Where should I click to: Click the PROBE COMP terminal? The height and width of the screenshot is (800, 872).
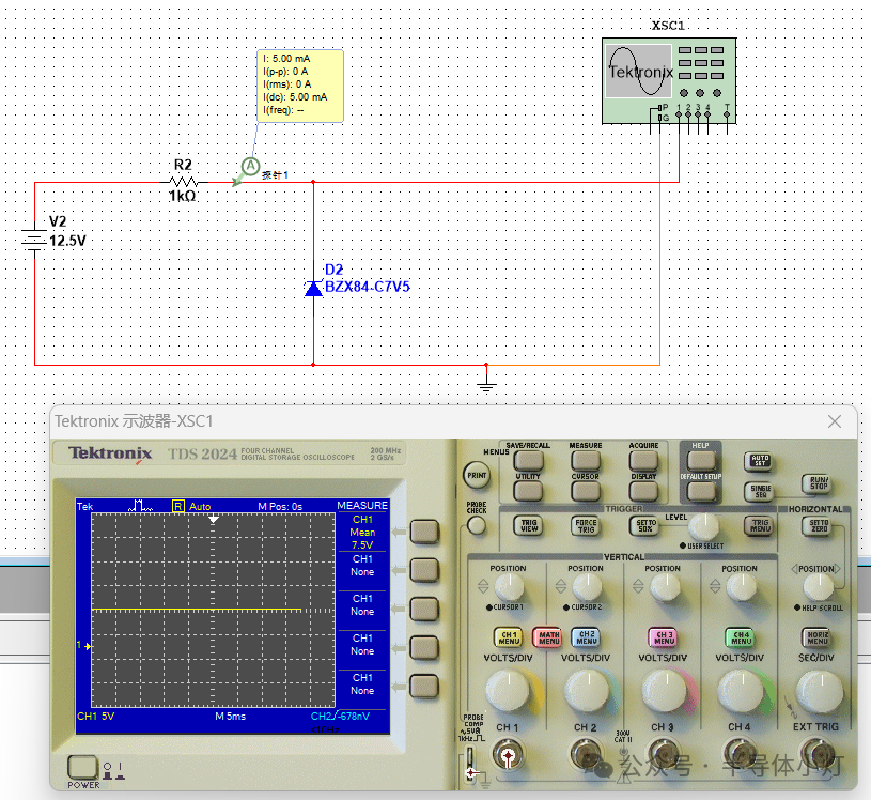click(470, 763)
